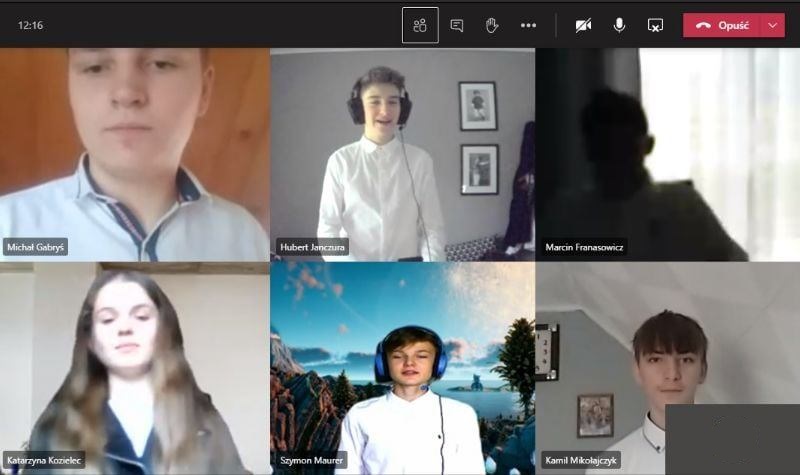Turn camera on
Viewport: 800px width, 475px height.
583,25
